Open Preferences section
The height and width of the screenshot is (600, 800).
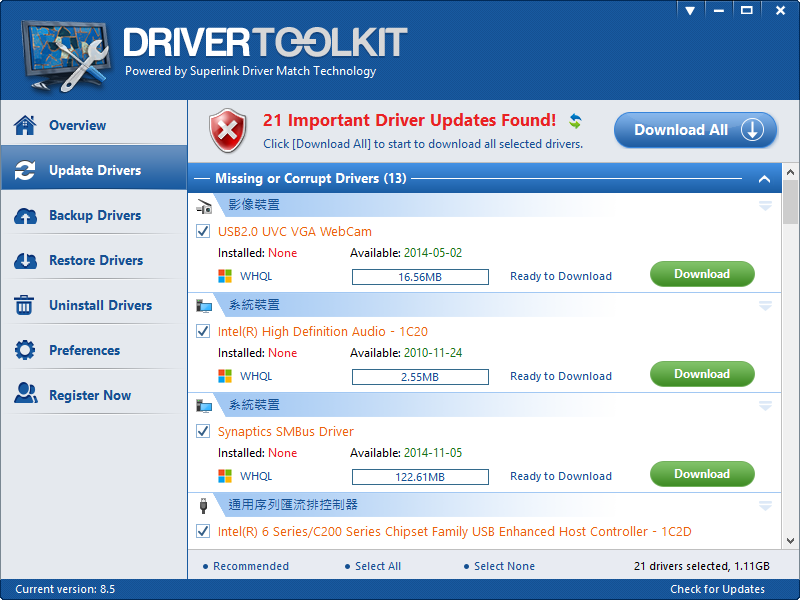(94, 350)
